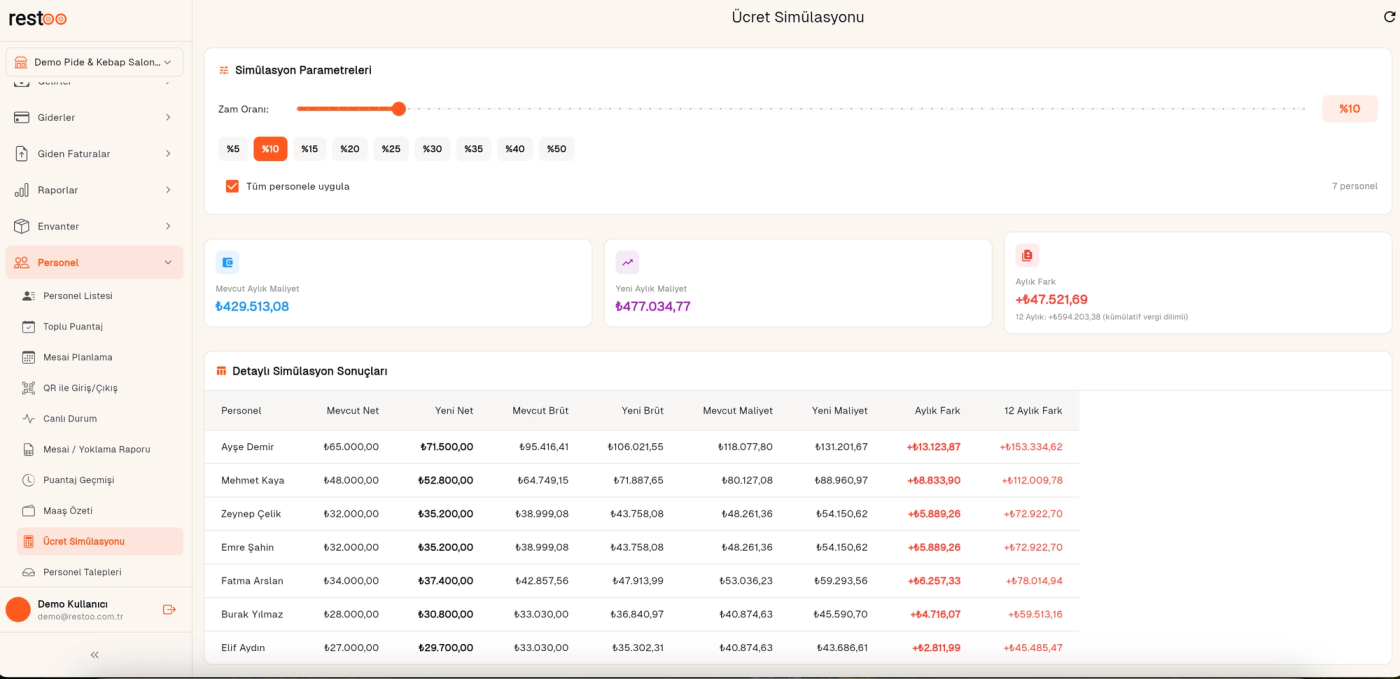Select the %5 raise rate preset

coord(233,149)
